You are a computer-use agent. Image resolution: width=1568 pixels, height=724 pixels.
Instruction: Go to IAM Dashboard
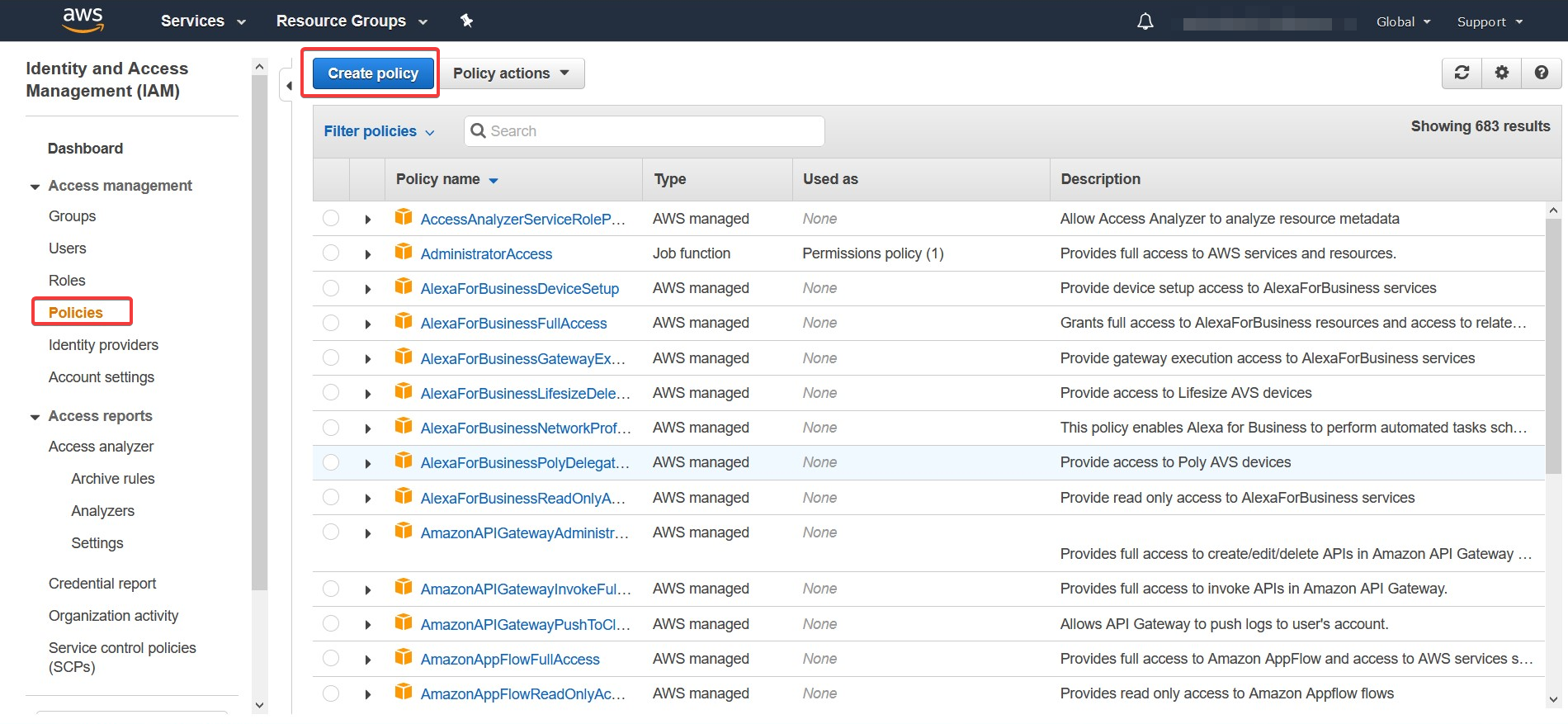tap(85, 149)
